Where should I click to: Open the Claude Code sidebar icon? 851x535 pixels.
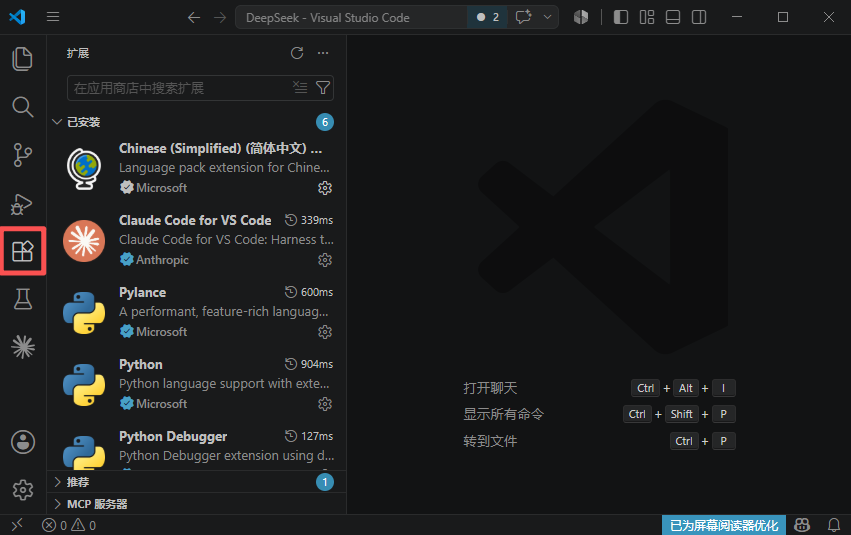tap(23, 347)
